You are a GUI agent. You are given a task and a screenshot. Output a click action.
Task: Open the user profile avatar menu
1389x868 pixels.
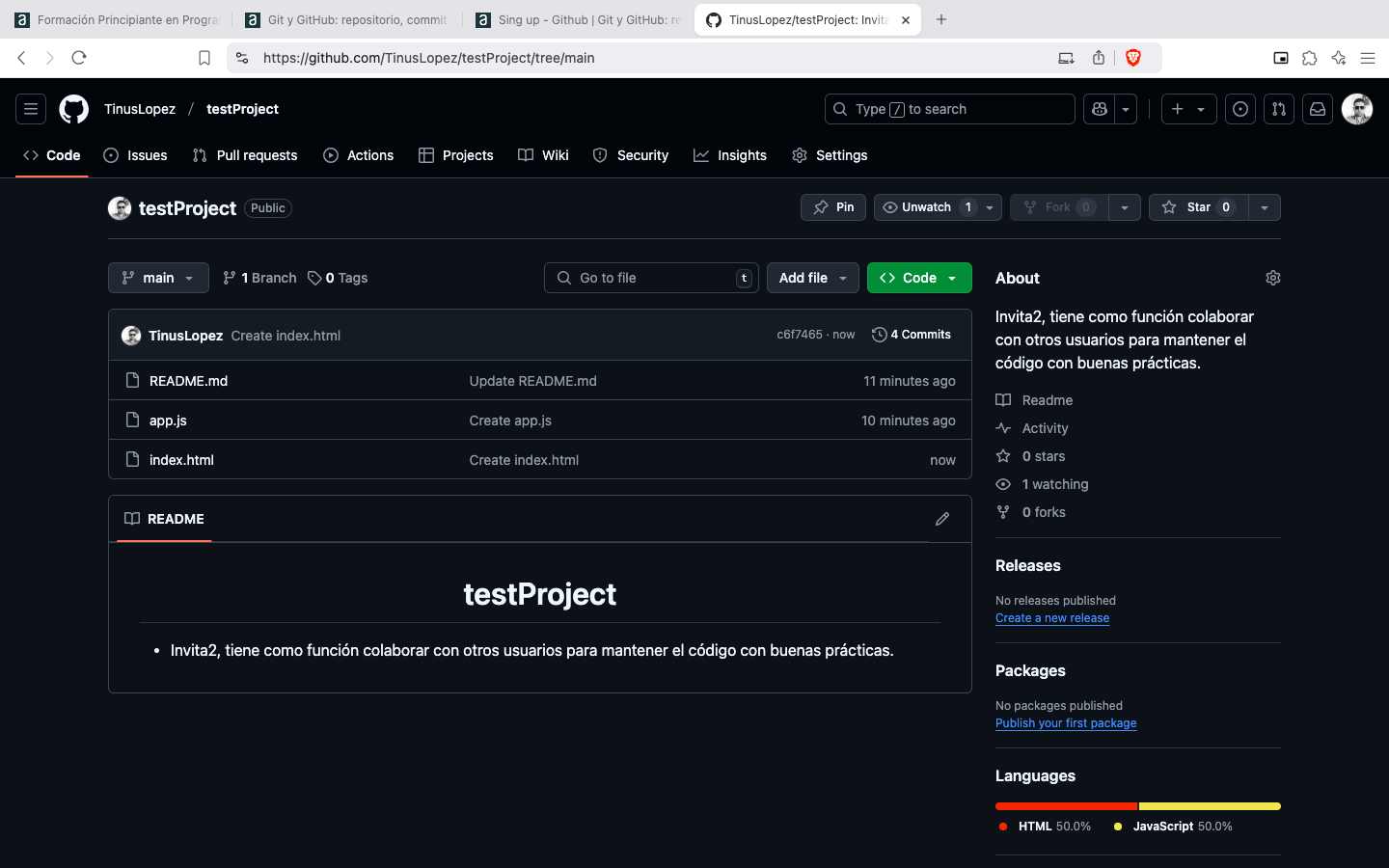point(1357,109)
